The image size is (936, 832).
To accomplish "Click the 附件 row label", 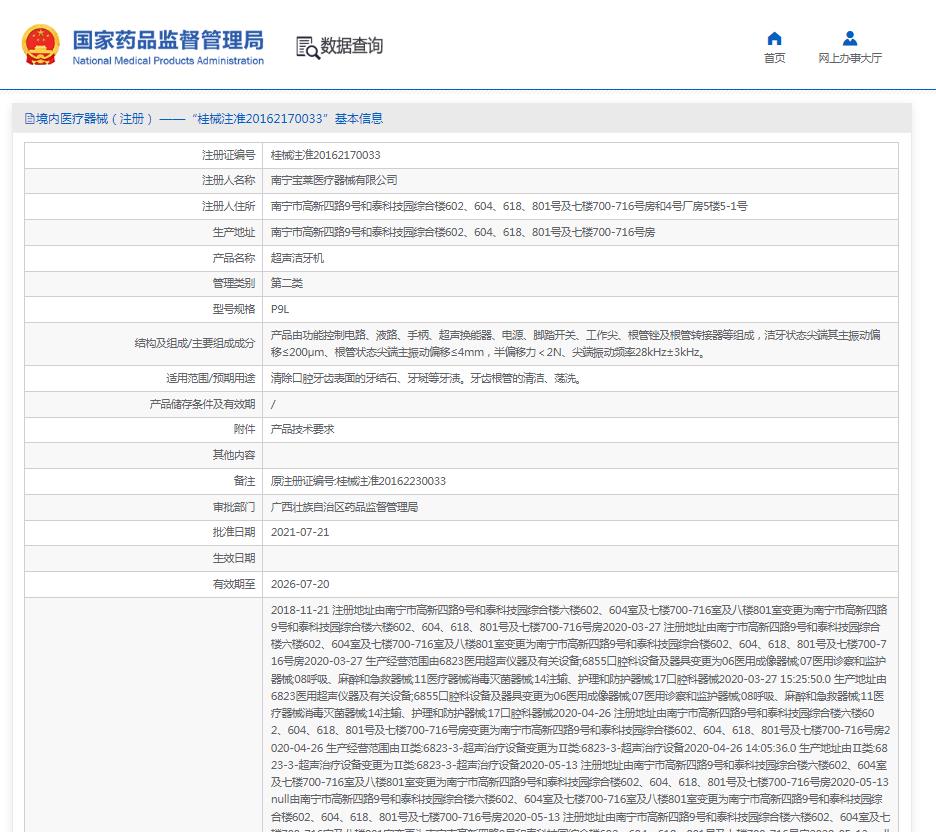I will 244,429.
